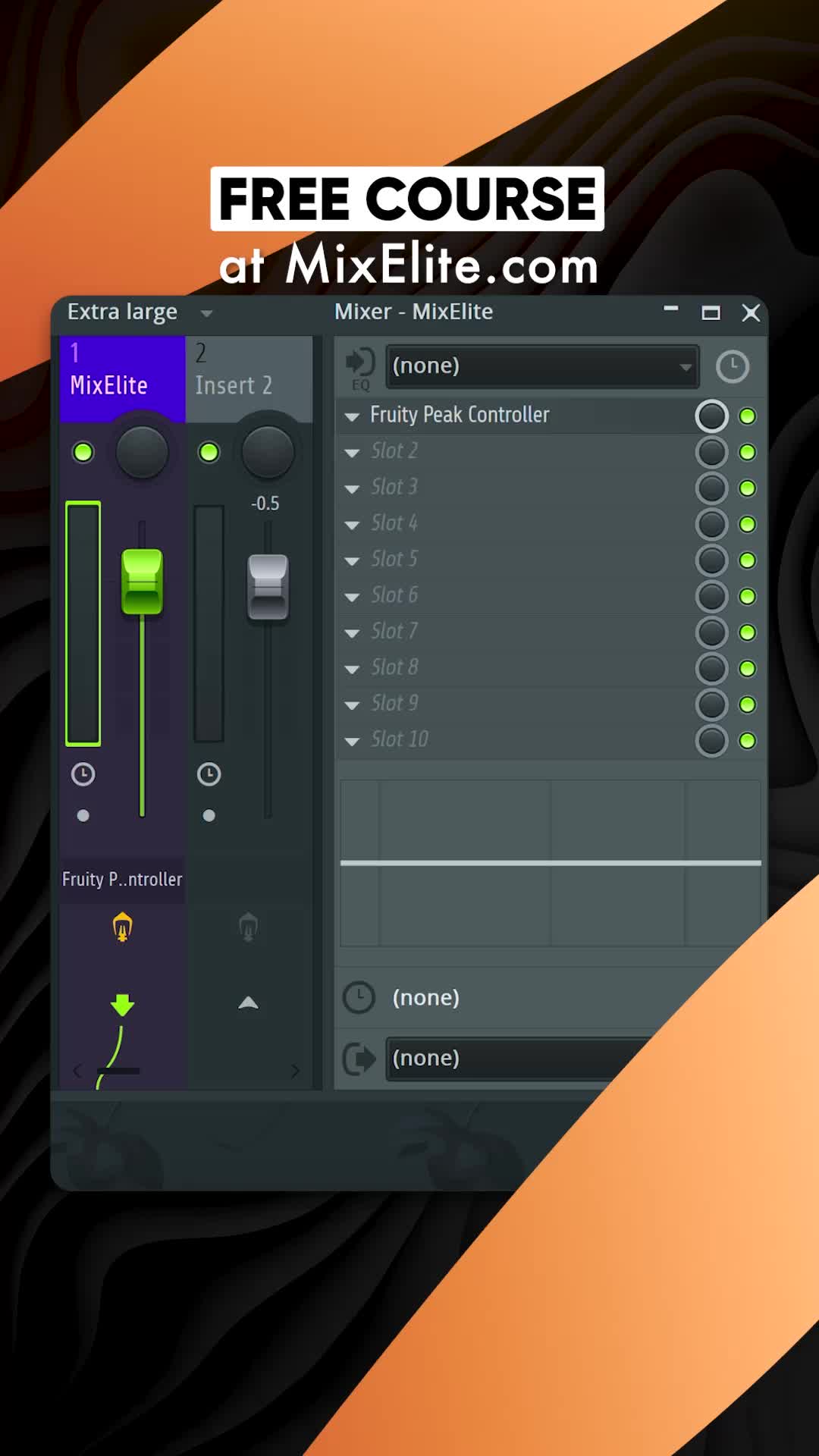Image resolution: width=819 pixels, height=1456 pixels.
Task: Open the Slot 2 menu arrow
Action: pos(352,453)
